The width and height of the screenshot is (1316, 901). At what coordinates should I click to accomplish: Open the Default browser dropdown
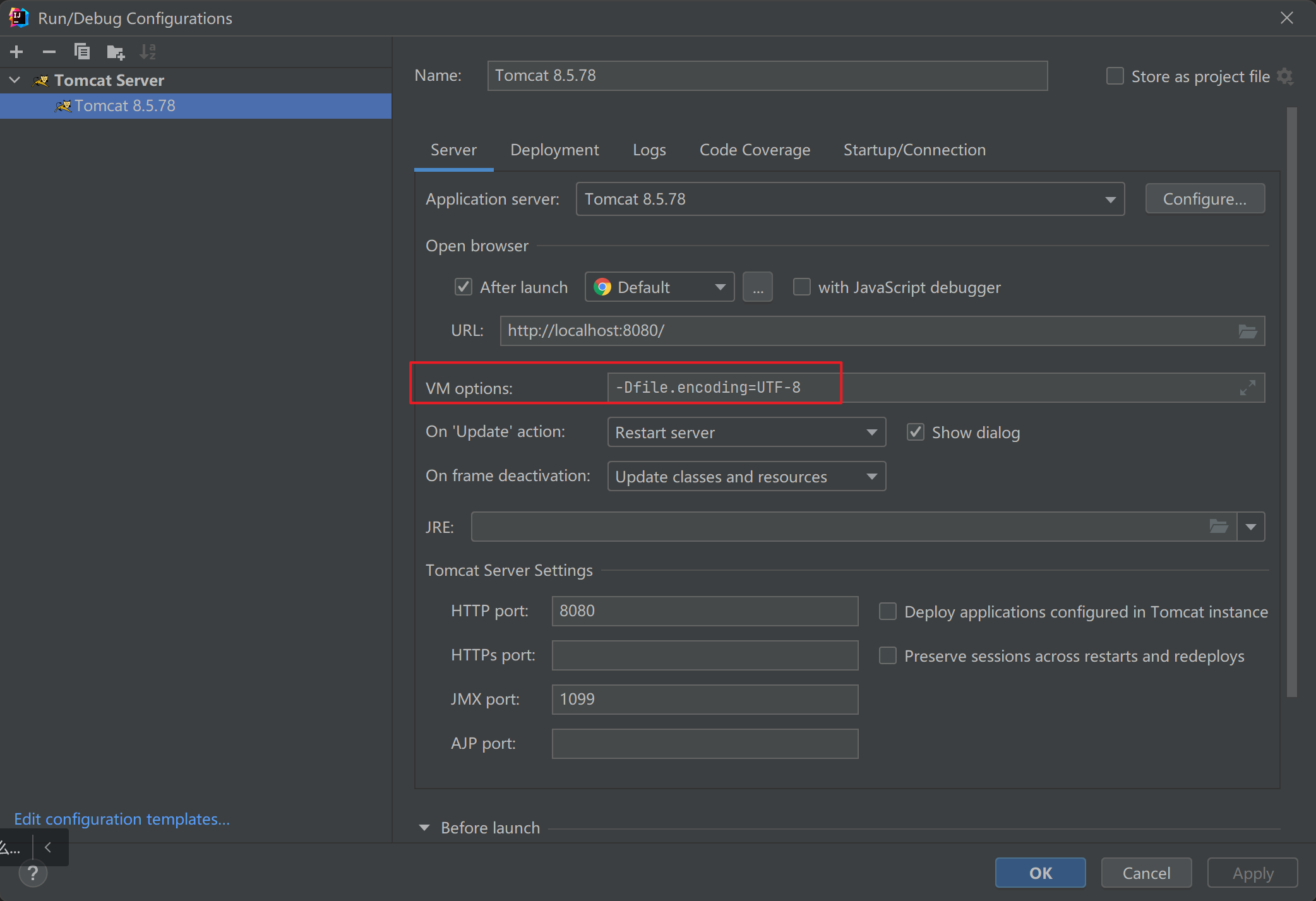pos(659,287)
